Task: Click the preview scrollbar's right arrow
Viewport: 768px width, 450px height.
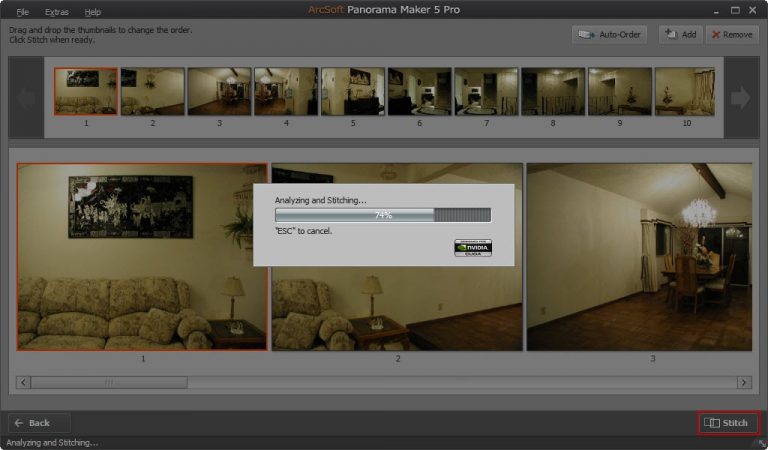Action: pos(744,382)
